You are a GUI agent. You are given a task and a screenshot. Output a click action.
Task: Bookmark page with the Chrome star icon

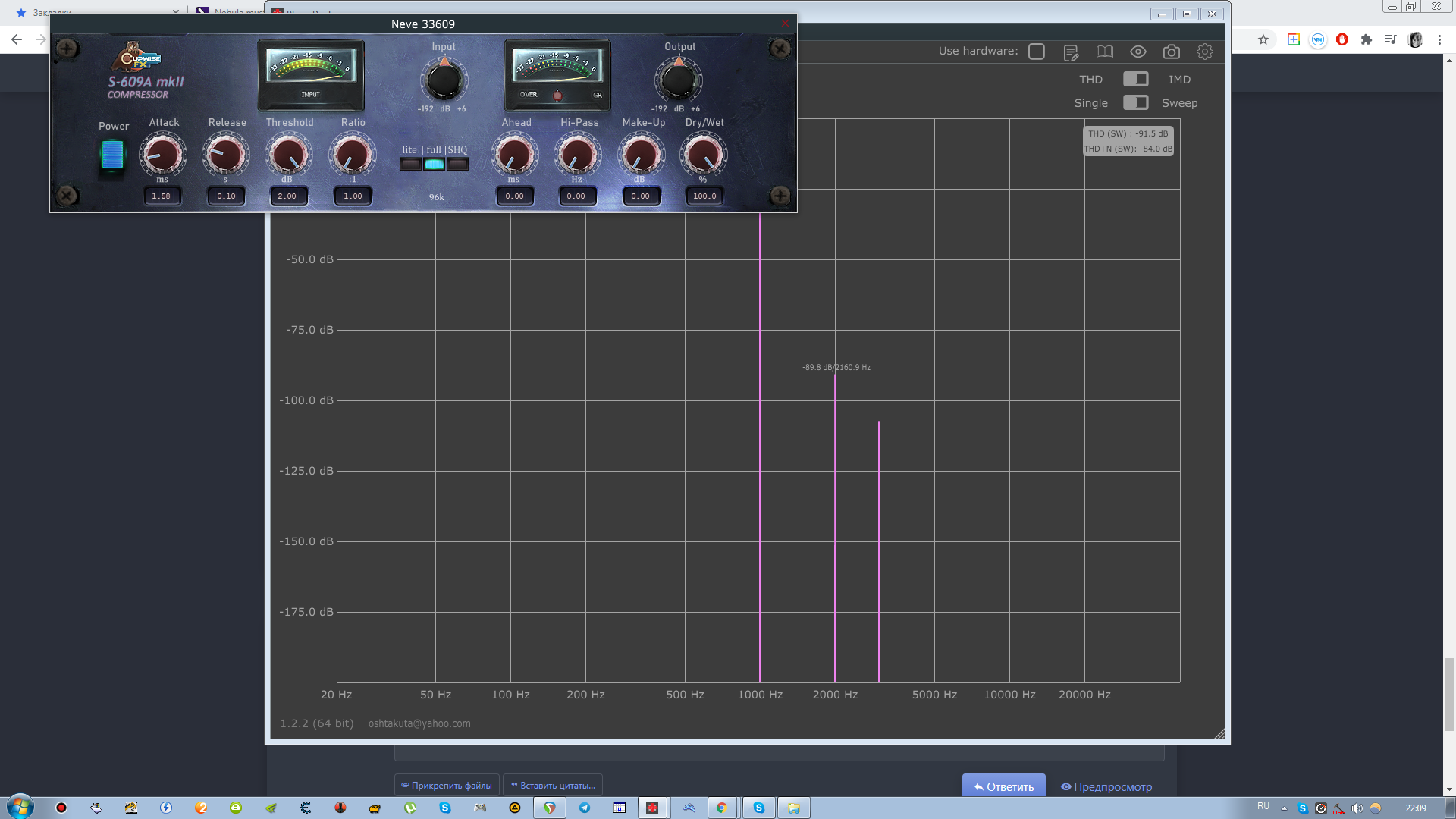pos(1263,39)
